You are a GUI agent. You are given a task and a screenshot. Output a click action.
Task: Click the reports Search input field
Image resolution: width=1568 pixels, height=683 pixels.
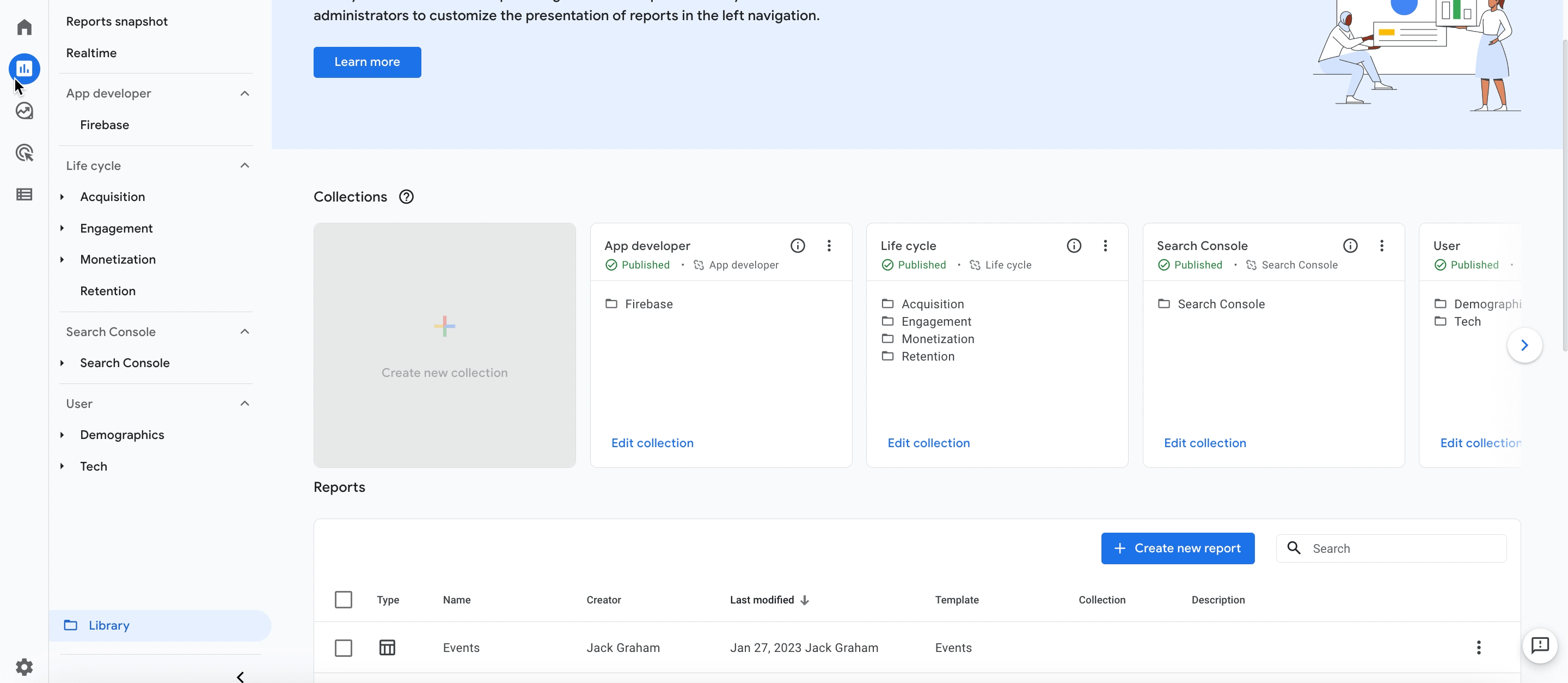tap(1392, 548)
